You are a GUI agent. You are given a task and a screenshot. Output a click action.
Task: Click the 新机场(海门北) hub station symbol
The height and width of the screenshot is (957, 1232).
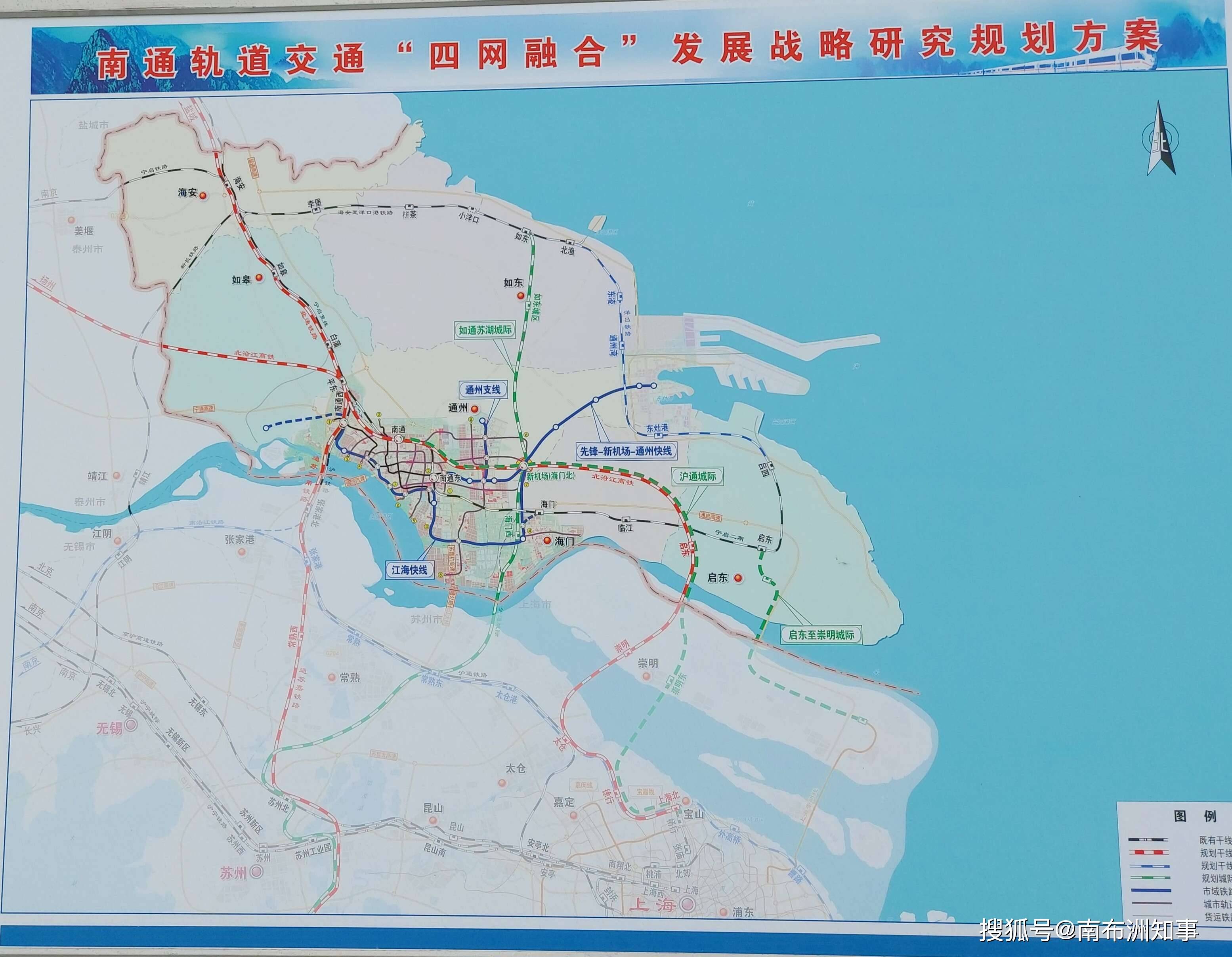pyautogui.click(x=523, y=465)
